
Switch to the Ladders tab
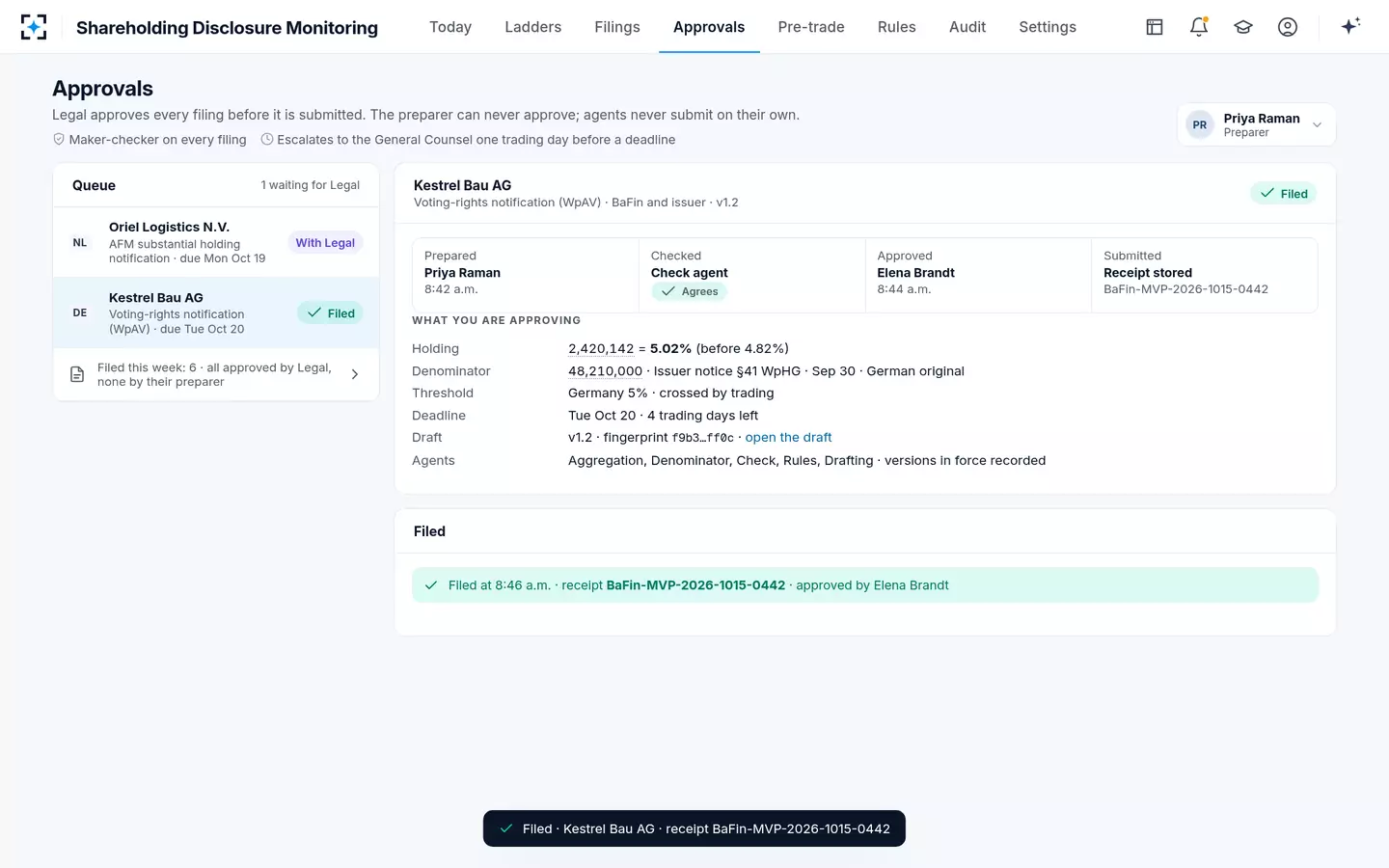coord(532,27)
